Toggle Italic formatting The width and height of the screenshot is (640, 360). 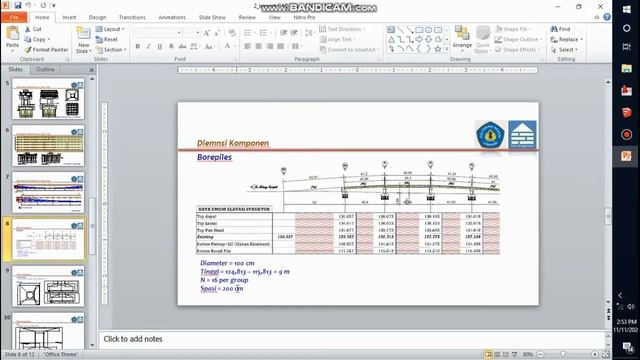149,46
